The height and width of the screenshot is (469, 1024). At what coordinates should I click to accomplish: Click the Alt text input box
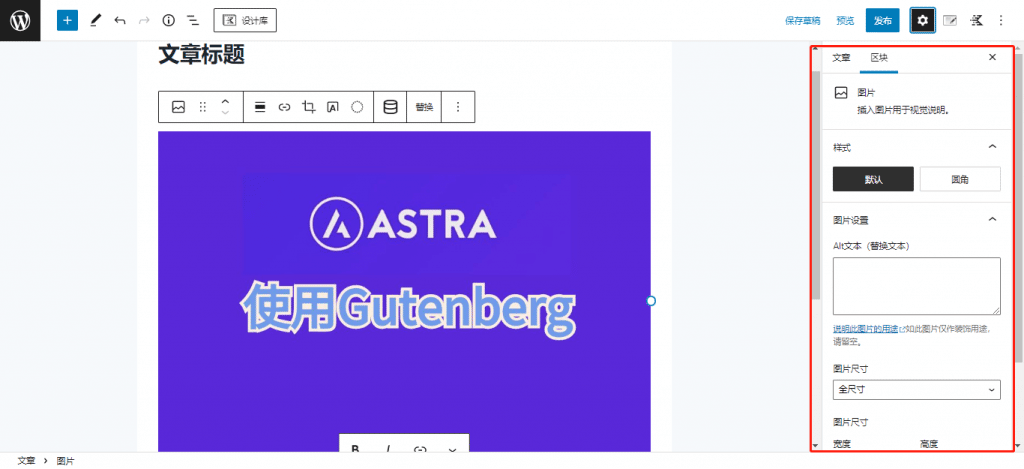click(x=916, y=286)
